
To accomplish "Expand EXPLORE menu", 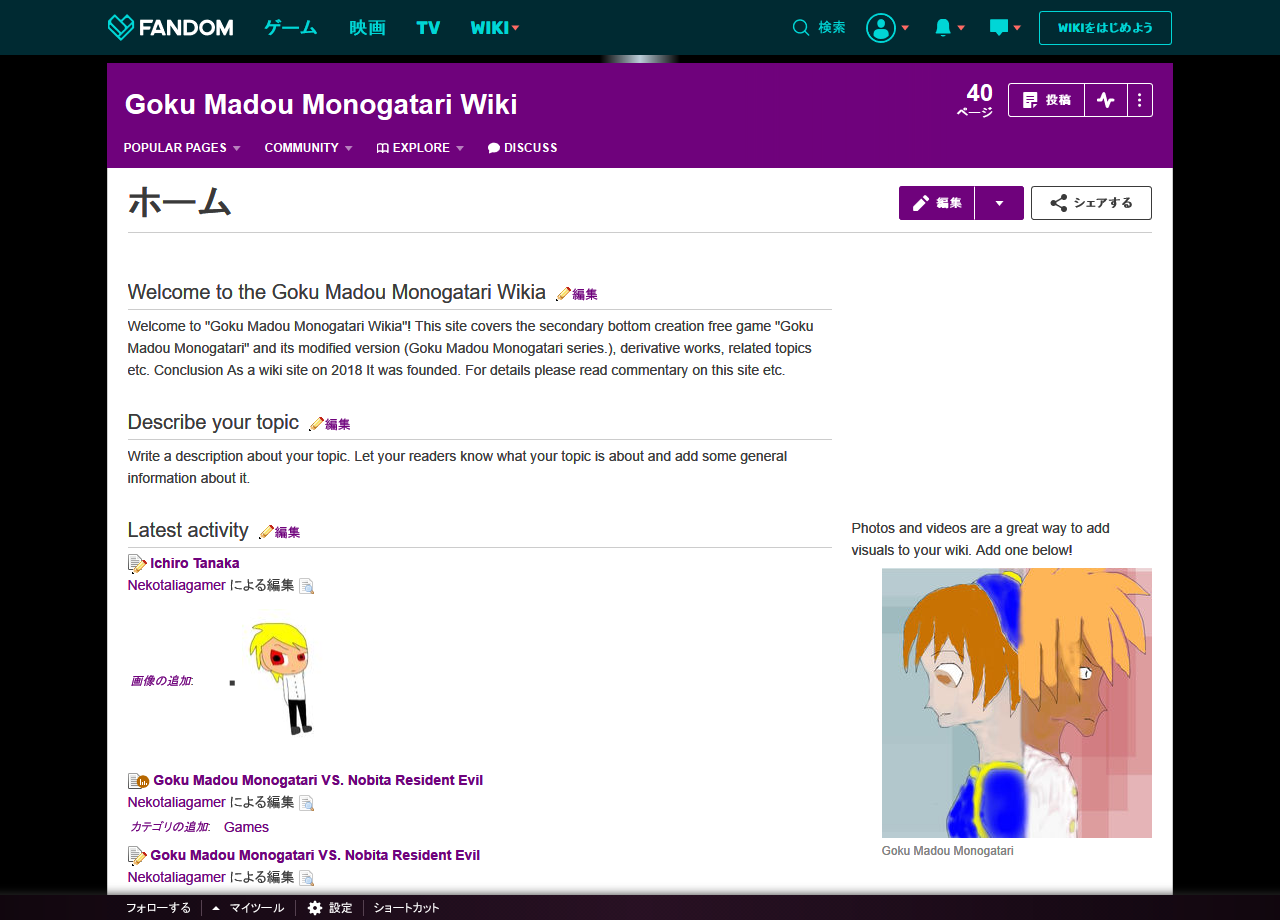I will [420, 148].
